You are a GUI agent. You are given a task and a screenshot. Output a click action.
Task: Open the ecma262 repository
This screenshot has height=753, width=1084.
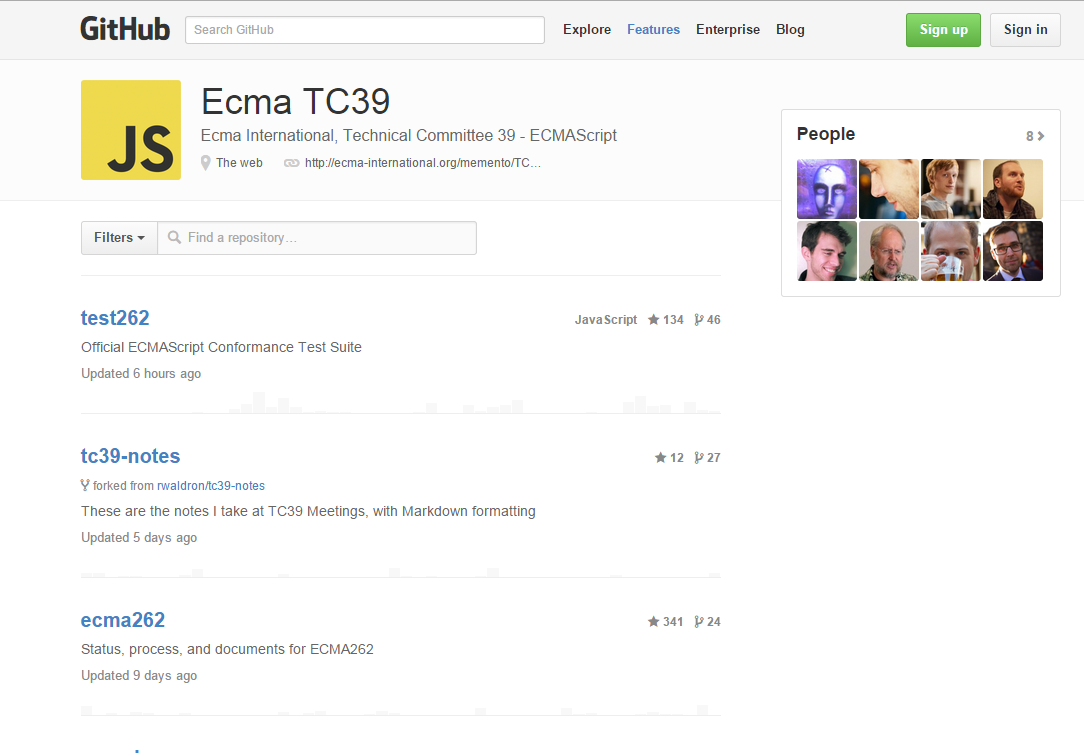[123, 620]
